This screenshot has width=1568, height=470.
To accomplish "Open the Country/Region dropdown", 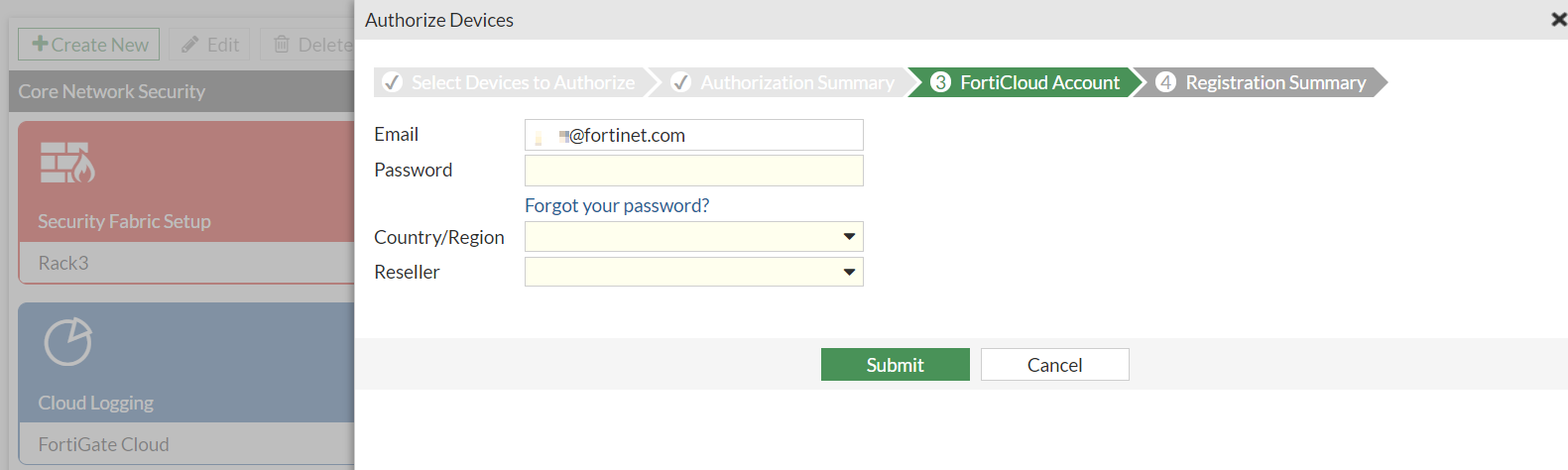I will click(x=849, y=236).
